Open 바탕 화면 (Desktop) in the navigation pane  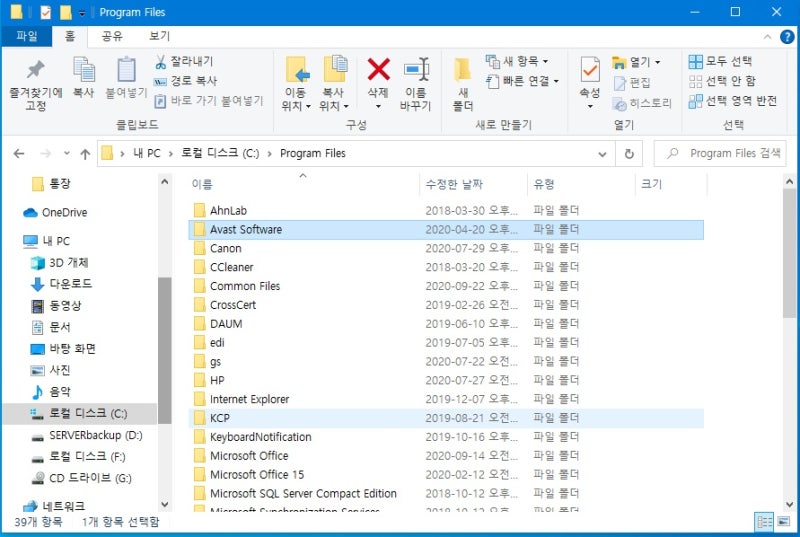[x=63, y=349]
